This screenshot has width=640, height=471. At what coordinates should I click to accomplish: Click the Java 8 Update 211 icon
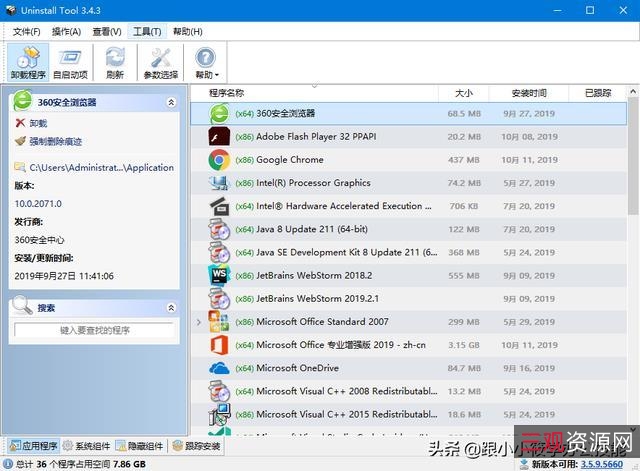tap(219, 229)
